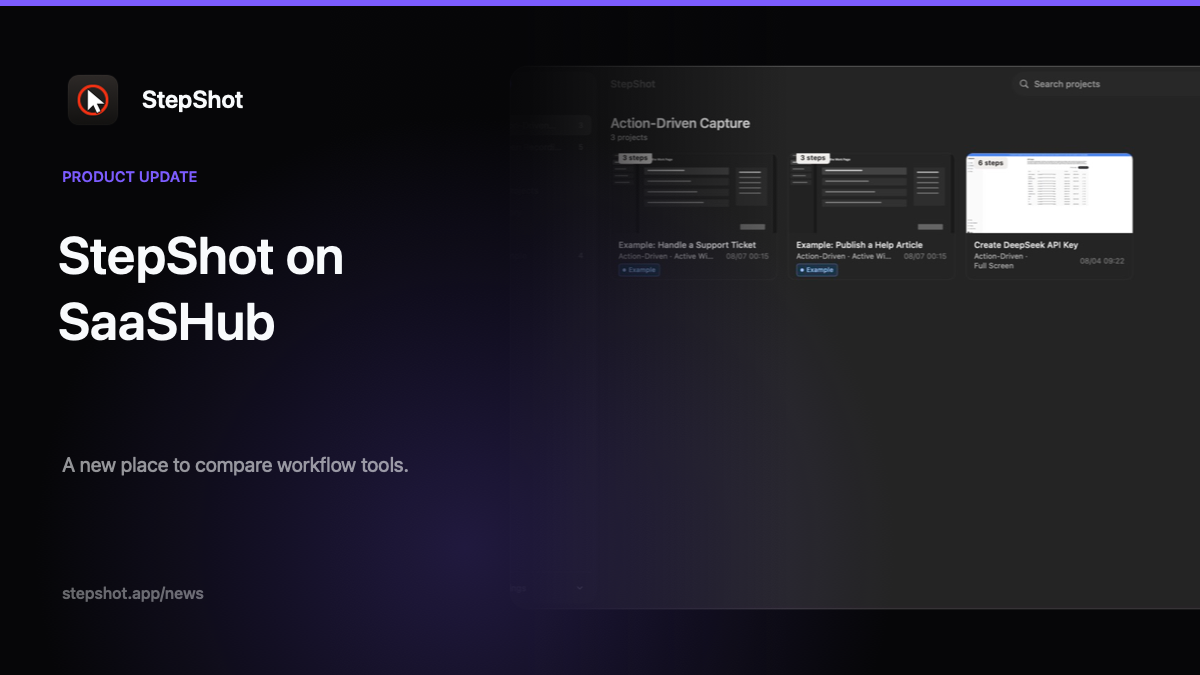
Task: Focus the Search projects field
Action: (x=1105, y=84)
